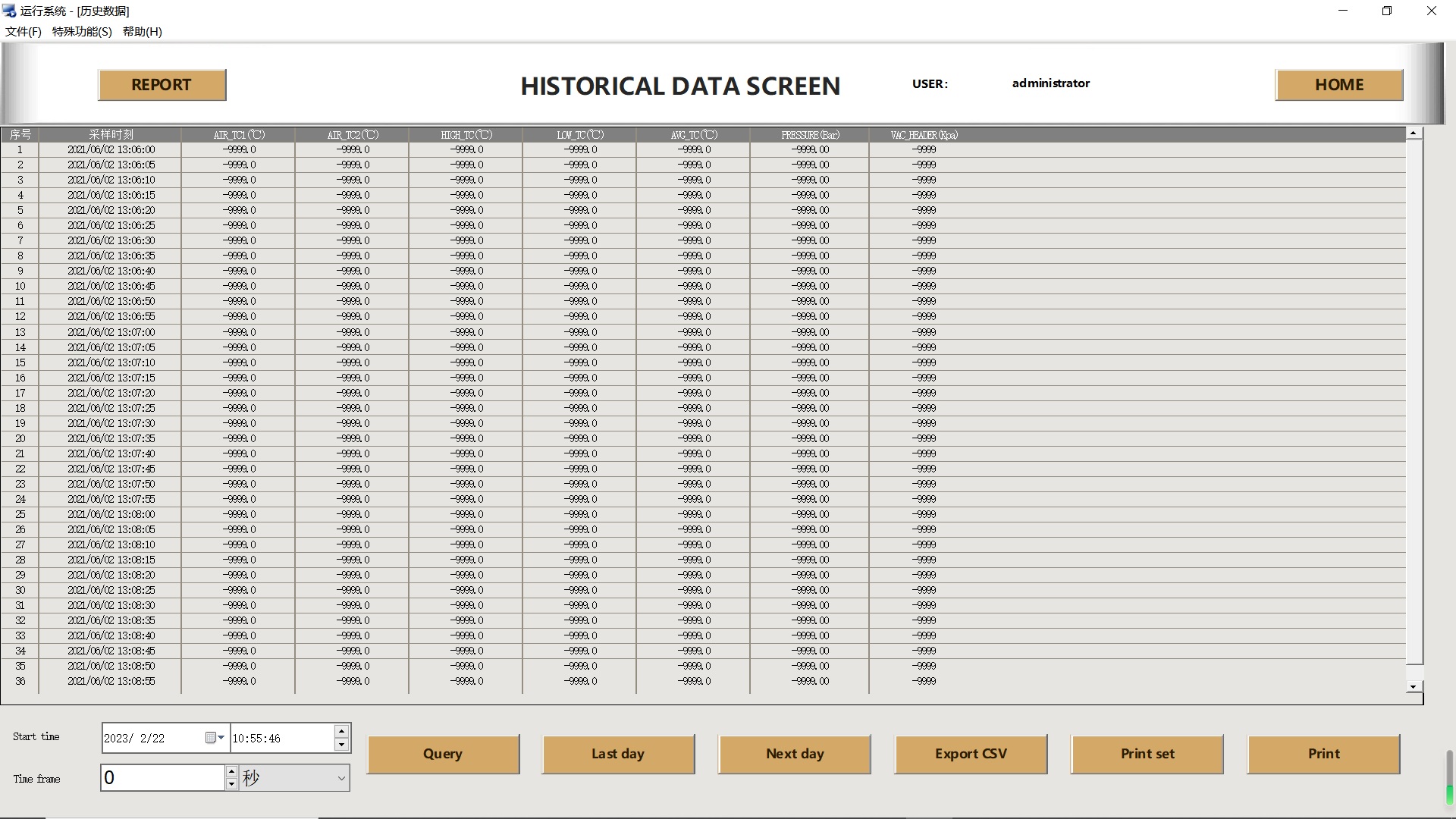1456x819 pixels.
Task: Load Next day data
Action: (794, 754)
